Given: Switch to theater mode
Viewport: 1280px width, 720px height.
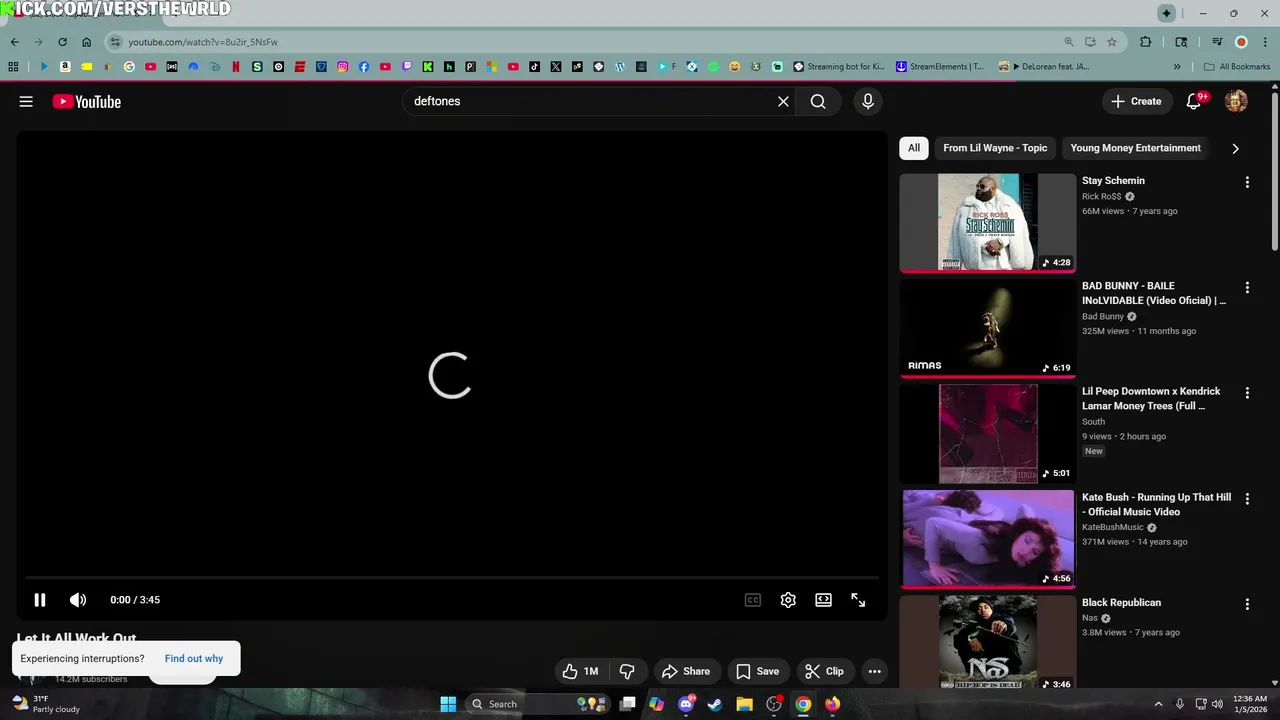Looking at the screenshot, I should [x=823, y=600].
